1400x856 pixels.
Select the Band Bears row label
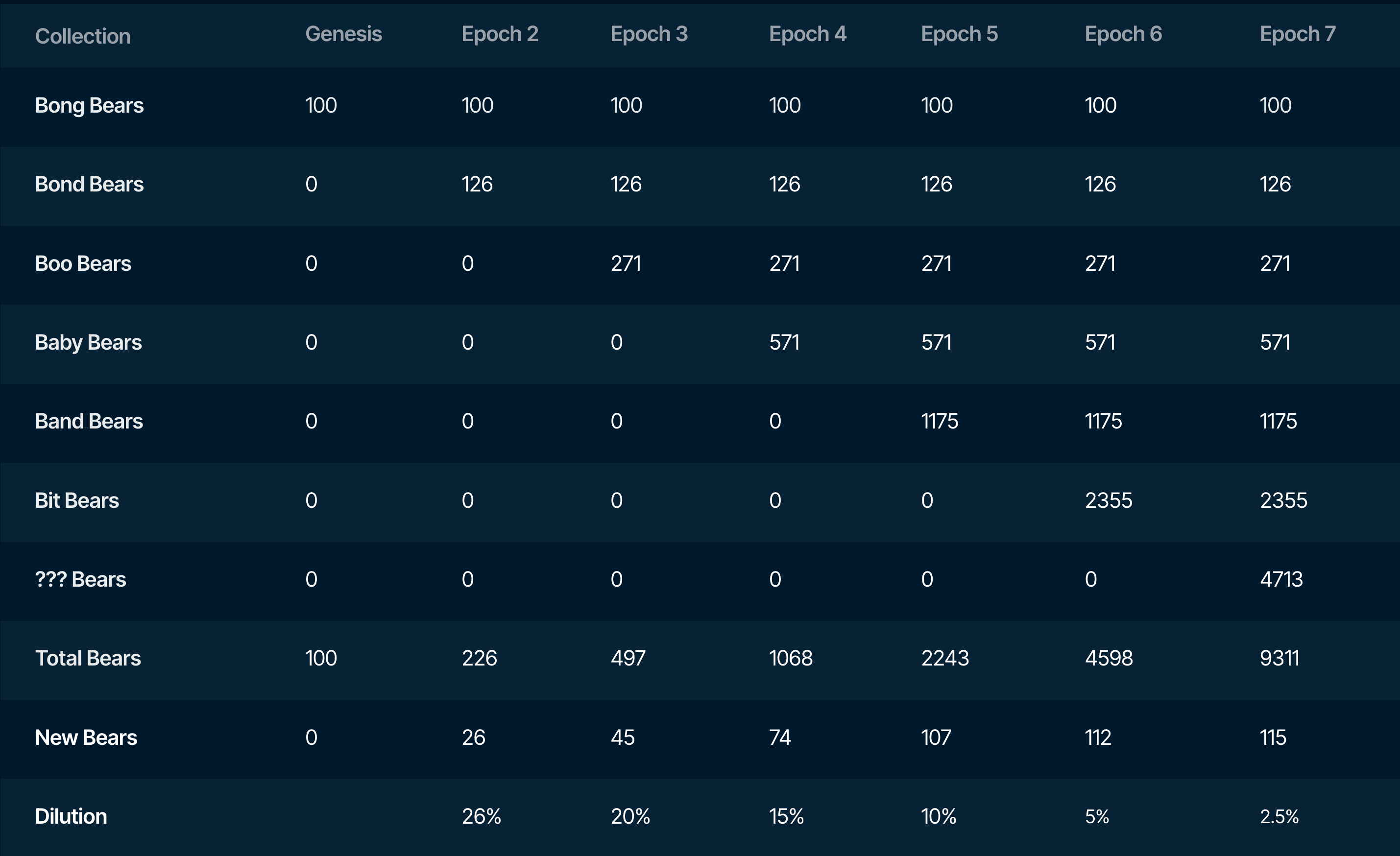pyautogui.click(x=89, y=422)
